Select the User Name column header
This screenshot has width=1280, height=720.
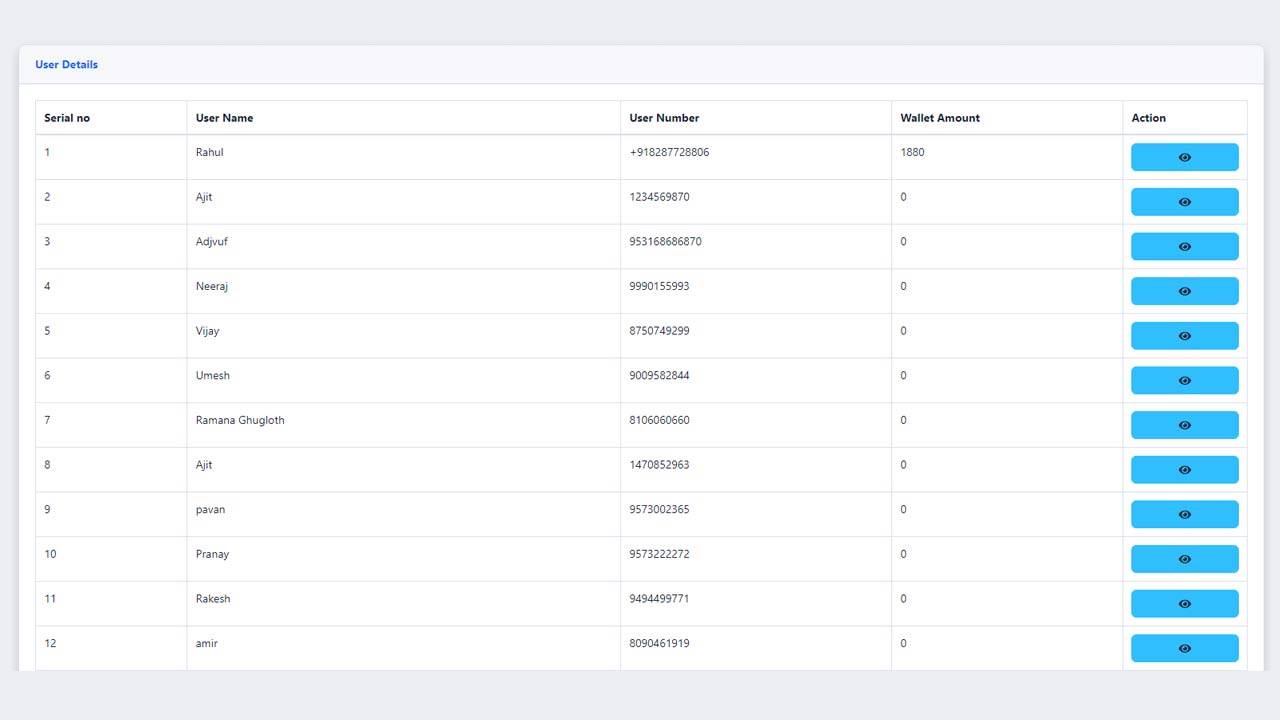[x=224, y=118]
